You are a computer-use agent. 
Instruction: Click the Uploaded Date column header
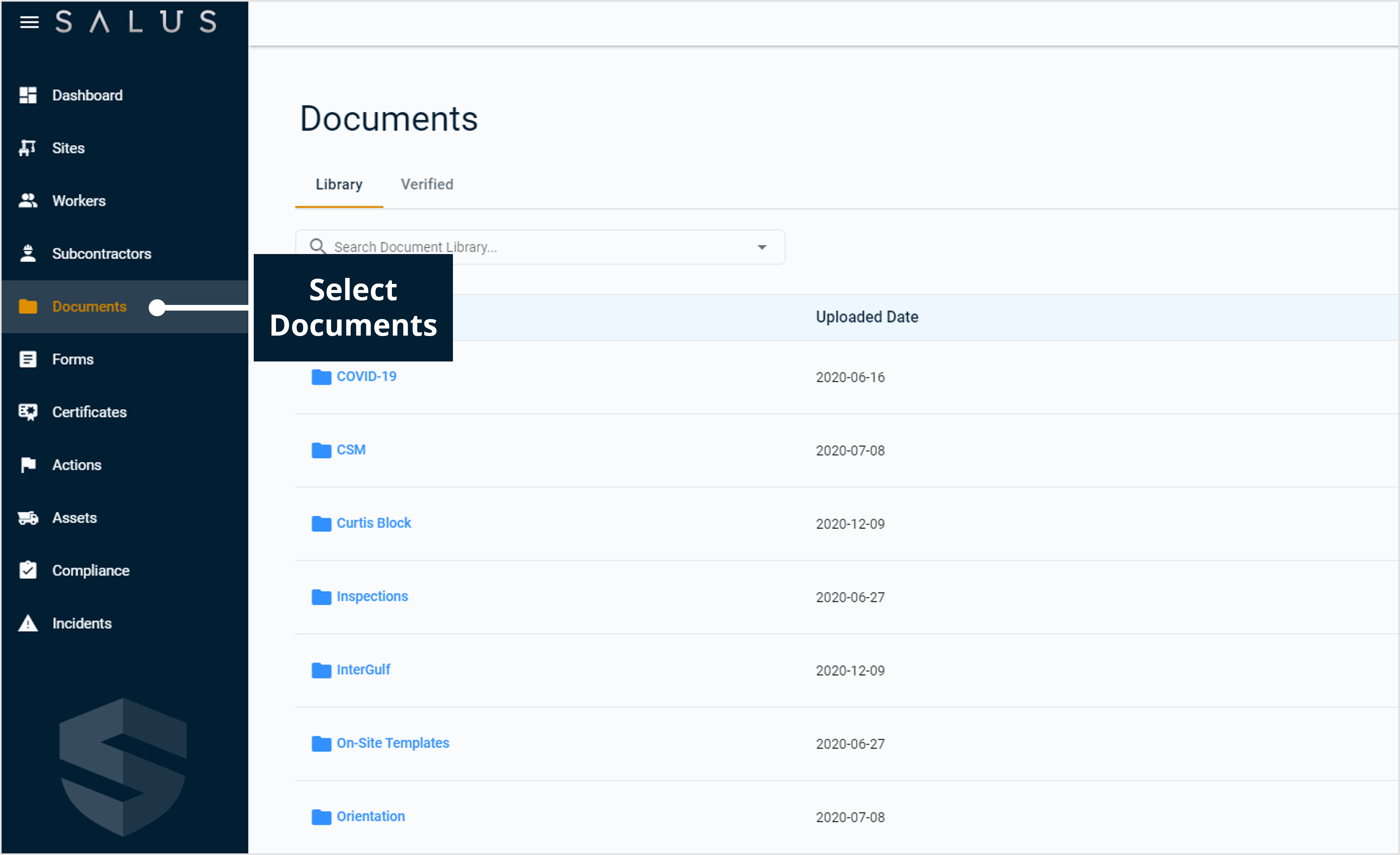pos(867,317)
